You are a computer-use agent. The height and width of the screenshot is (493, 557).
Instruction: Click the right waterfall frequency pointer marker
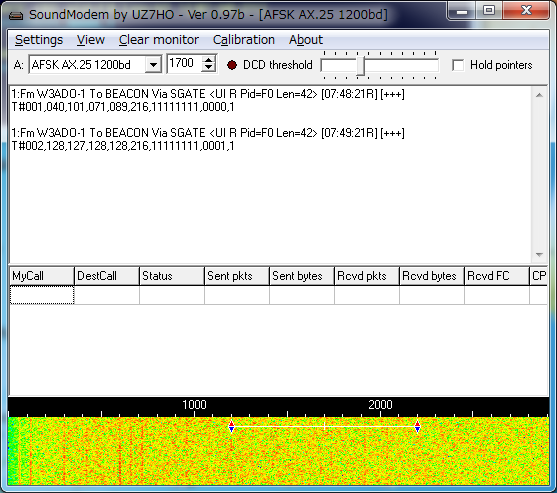(417, 426)
